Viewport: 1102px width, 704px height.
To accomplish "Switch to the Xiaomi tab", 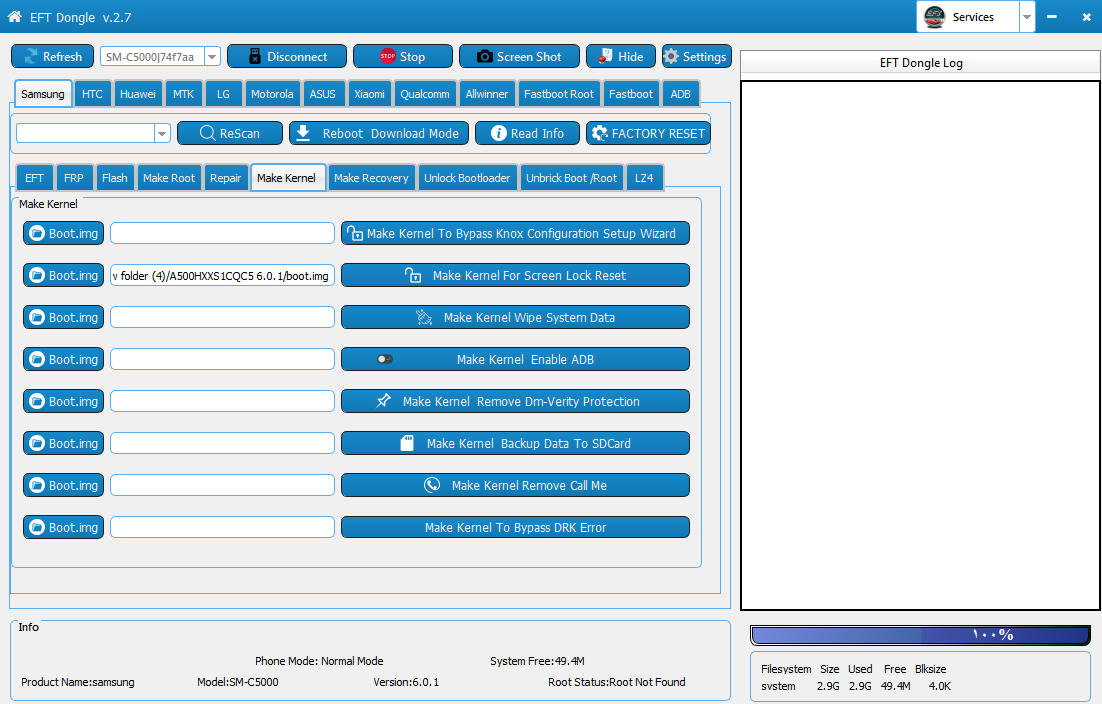I will (369, 93).
